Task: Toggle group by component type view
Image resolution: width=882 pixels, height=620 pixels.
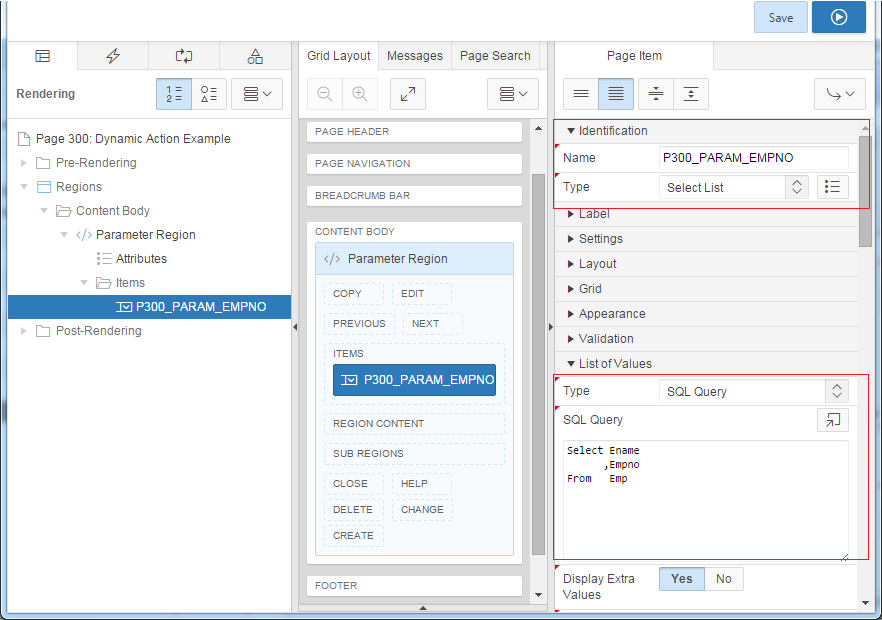Action: (209, 93)
